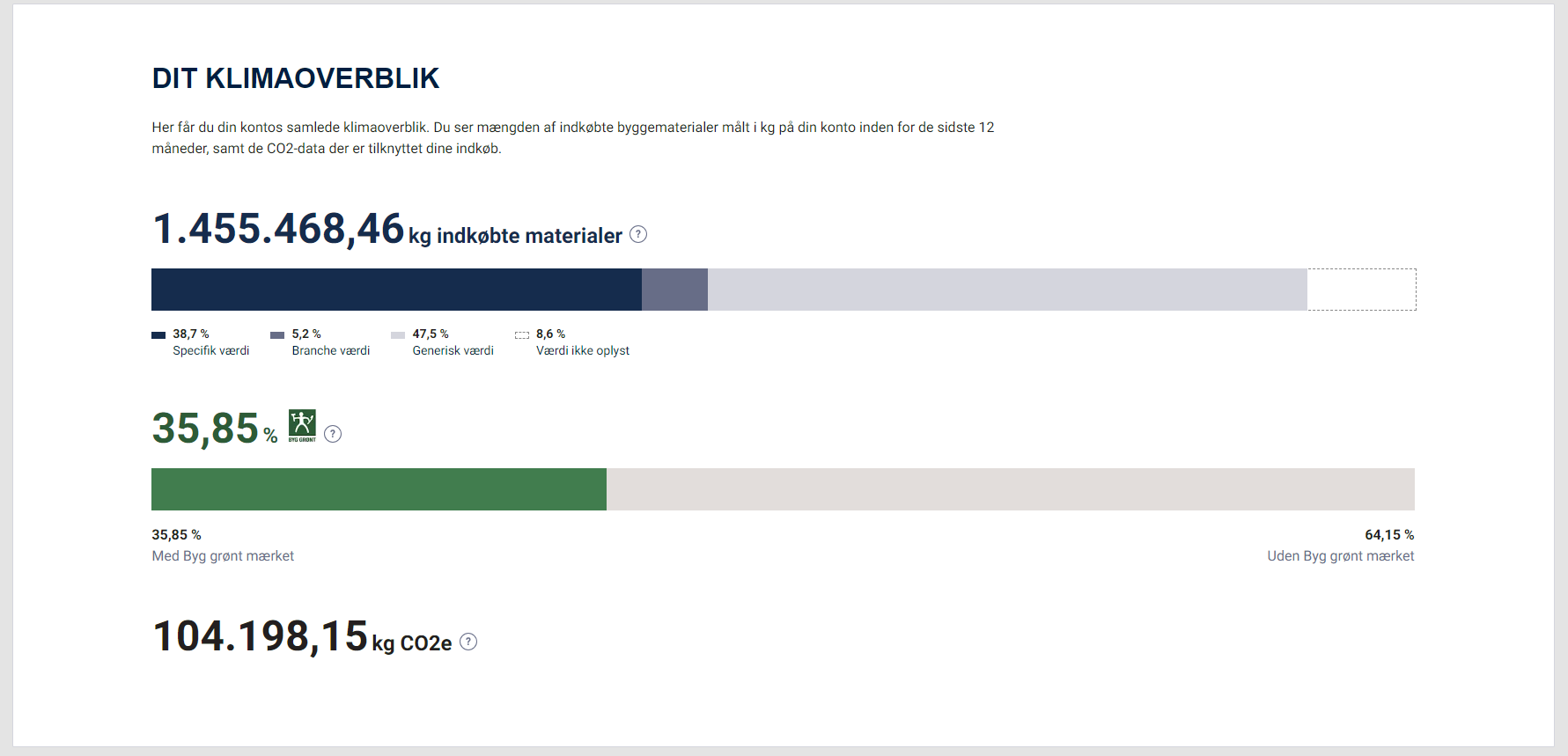Screen dimensions: 1568x756
Task: Click the 'Generisk værdi' legend swatch
Action: pyautogui.click(x=398, y=335)
